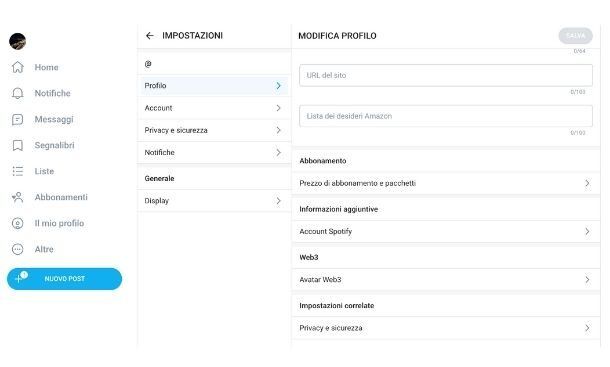Select Home label in the sidebar
Viewport: 610px width, 367px height.
tap(46, 67)
